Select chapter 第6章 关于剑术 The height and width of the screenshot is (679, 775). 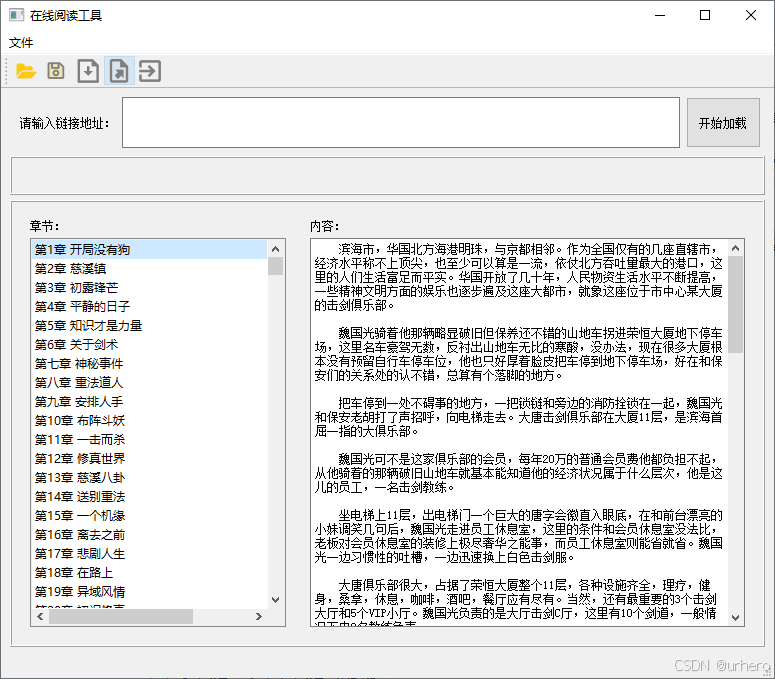(x=149, y=344)
